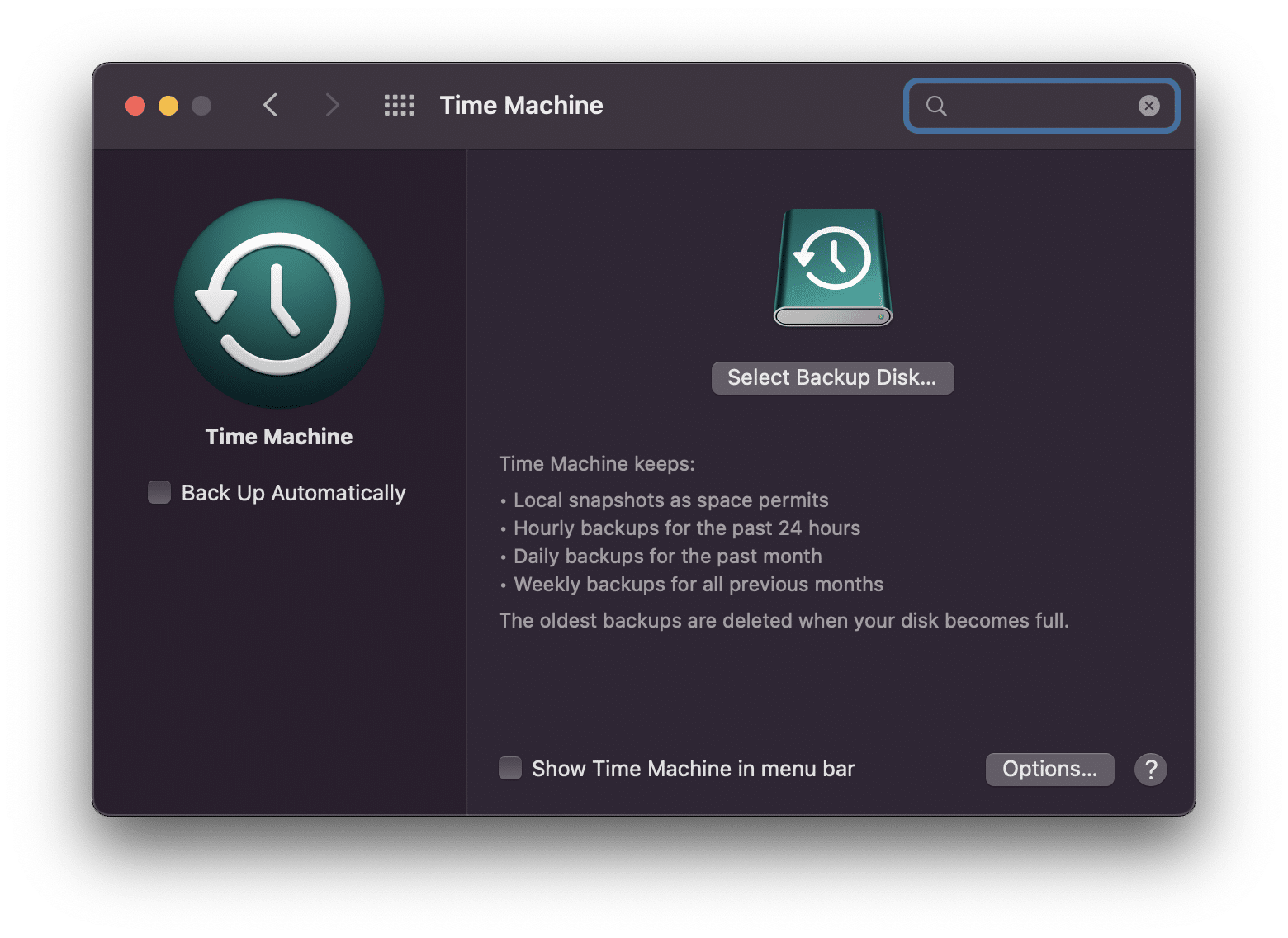Clear the search field with the x icon
Viewport: 1288px width, 938px height.
(1148, 106)
